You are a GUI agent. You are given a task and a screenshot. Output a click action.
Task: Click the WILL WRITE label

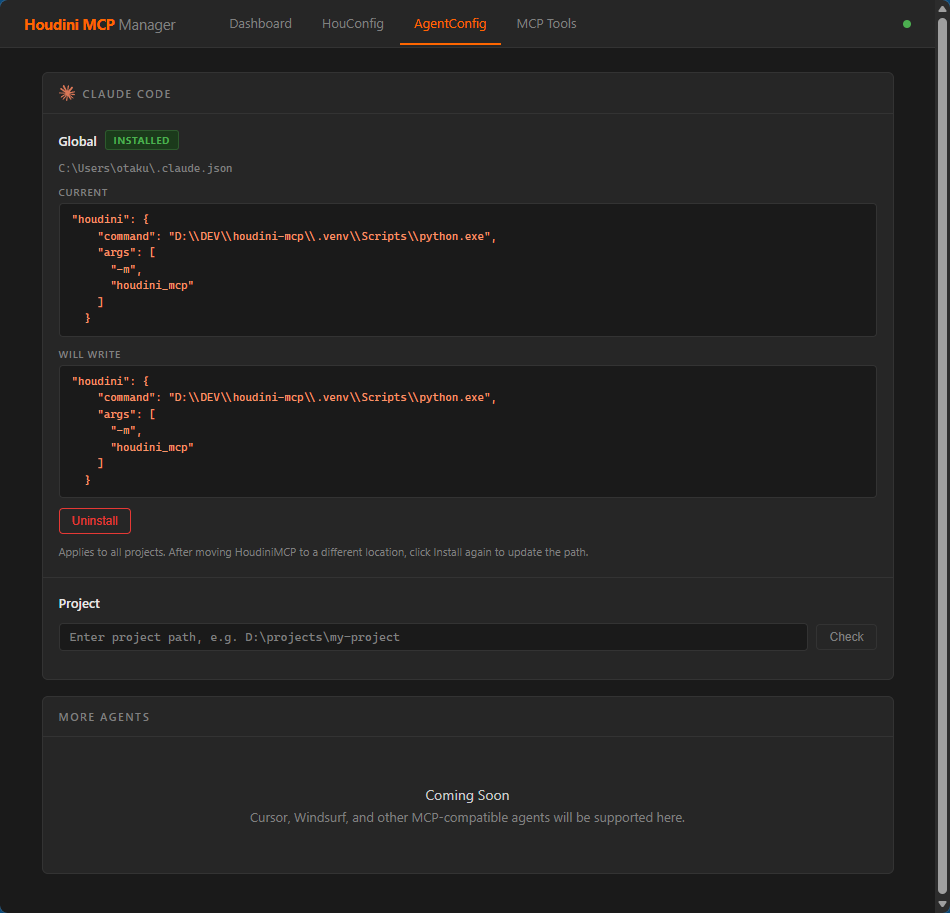coord(90,354)
